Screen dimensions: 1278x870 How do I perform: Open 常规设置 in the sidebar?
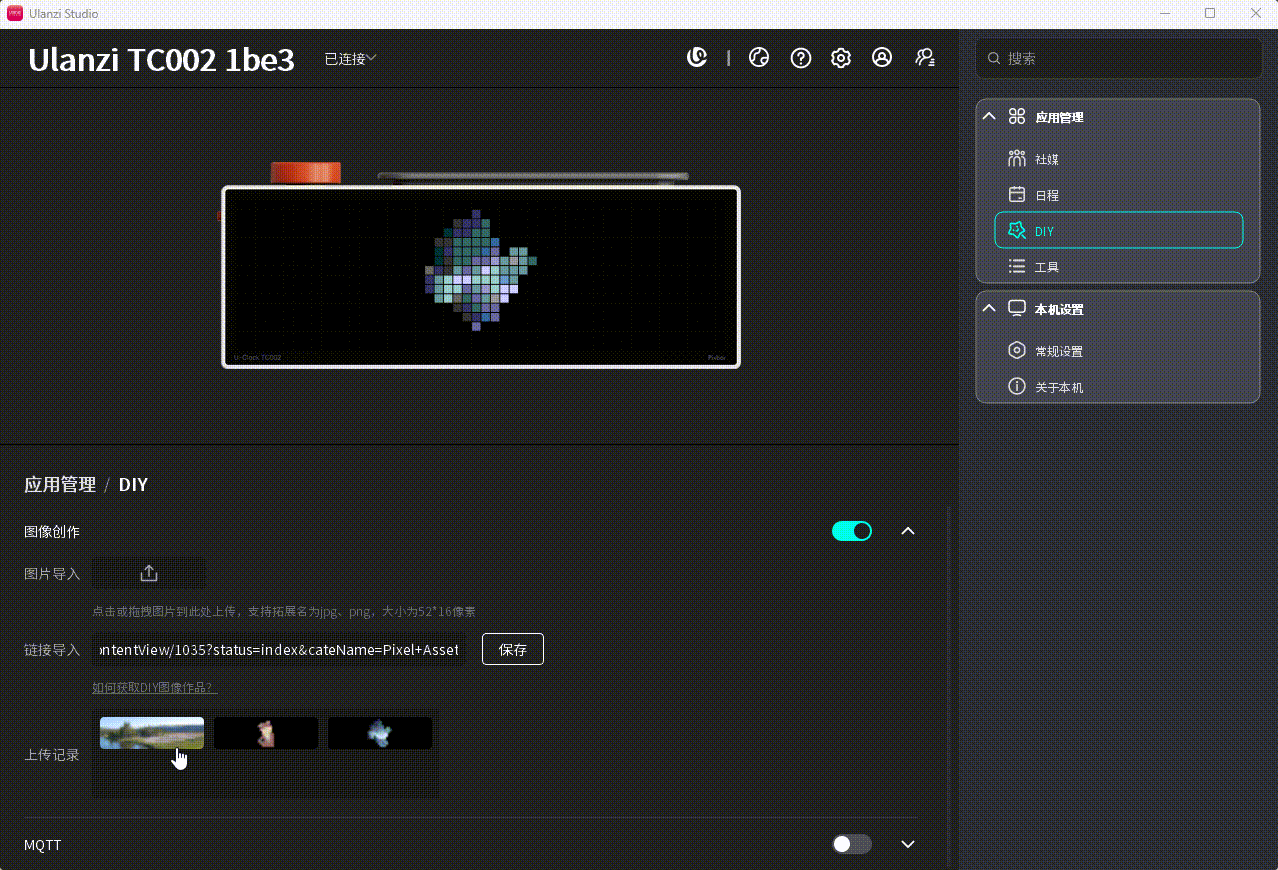pos(1118,351)
